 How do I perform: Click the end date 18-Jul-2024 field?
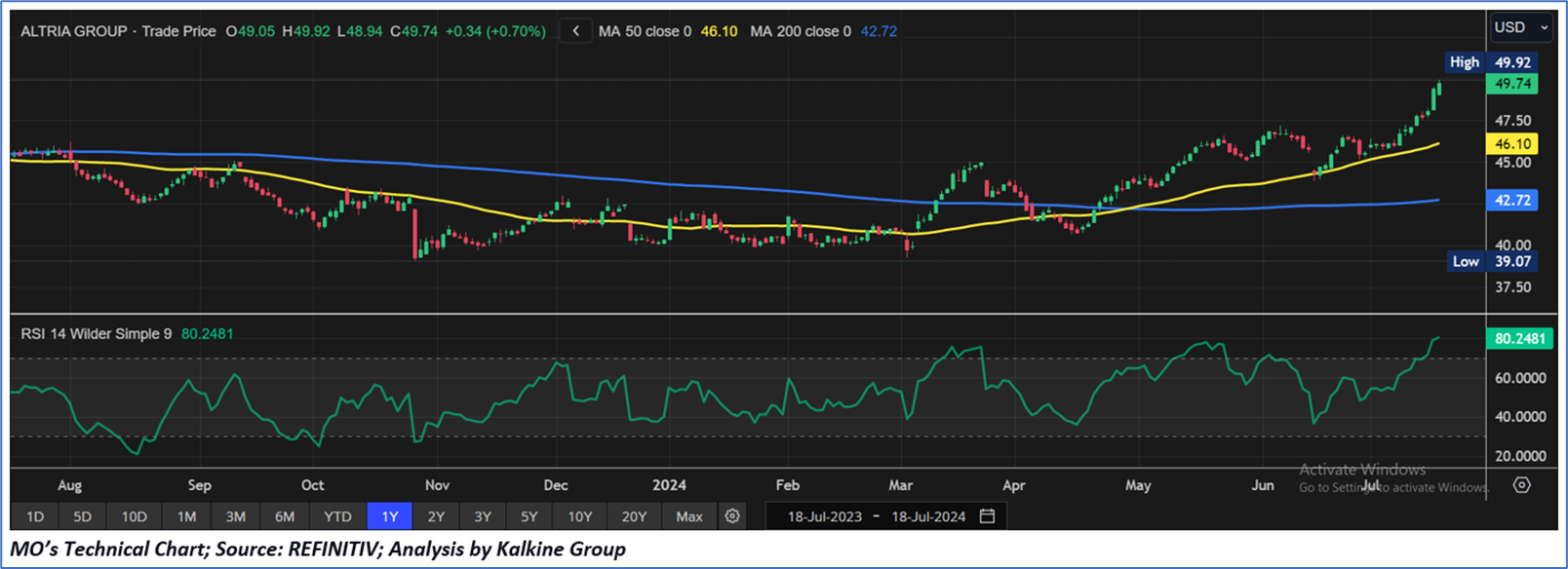(928, 516)
